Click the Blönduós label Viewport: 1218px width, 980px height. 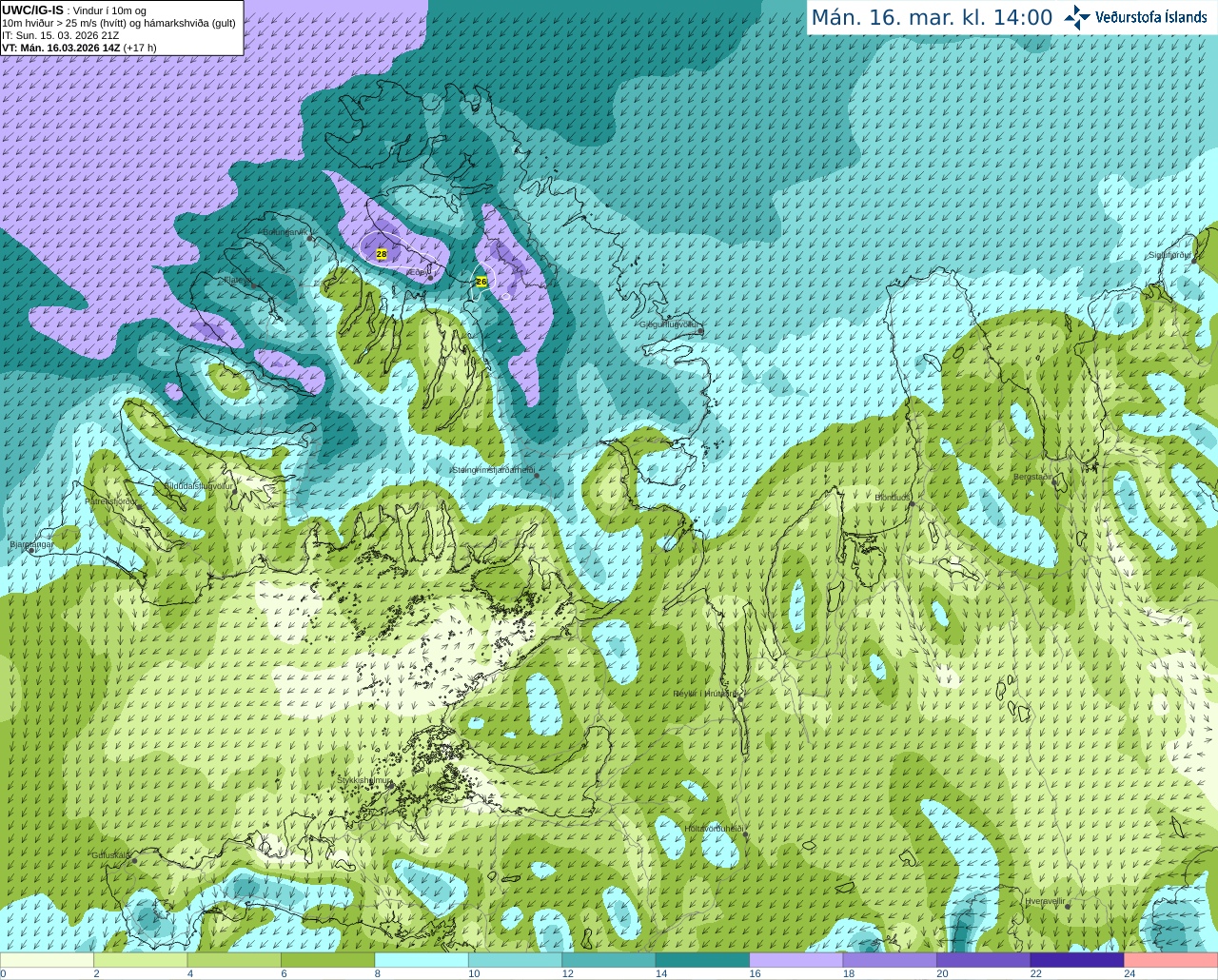[x=894, y=498]
